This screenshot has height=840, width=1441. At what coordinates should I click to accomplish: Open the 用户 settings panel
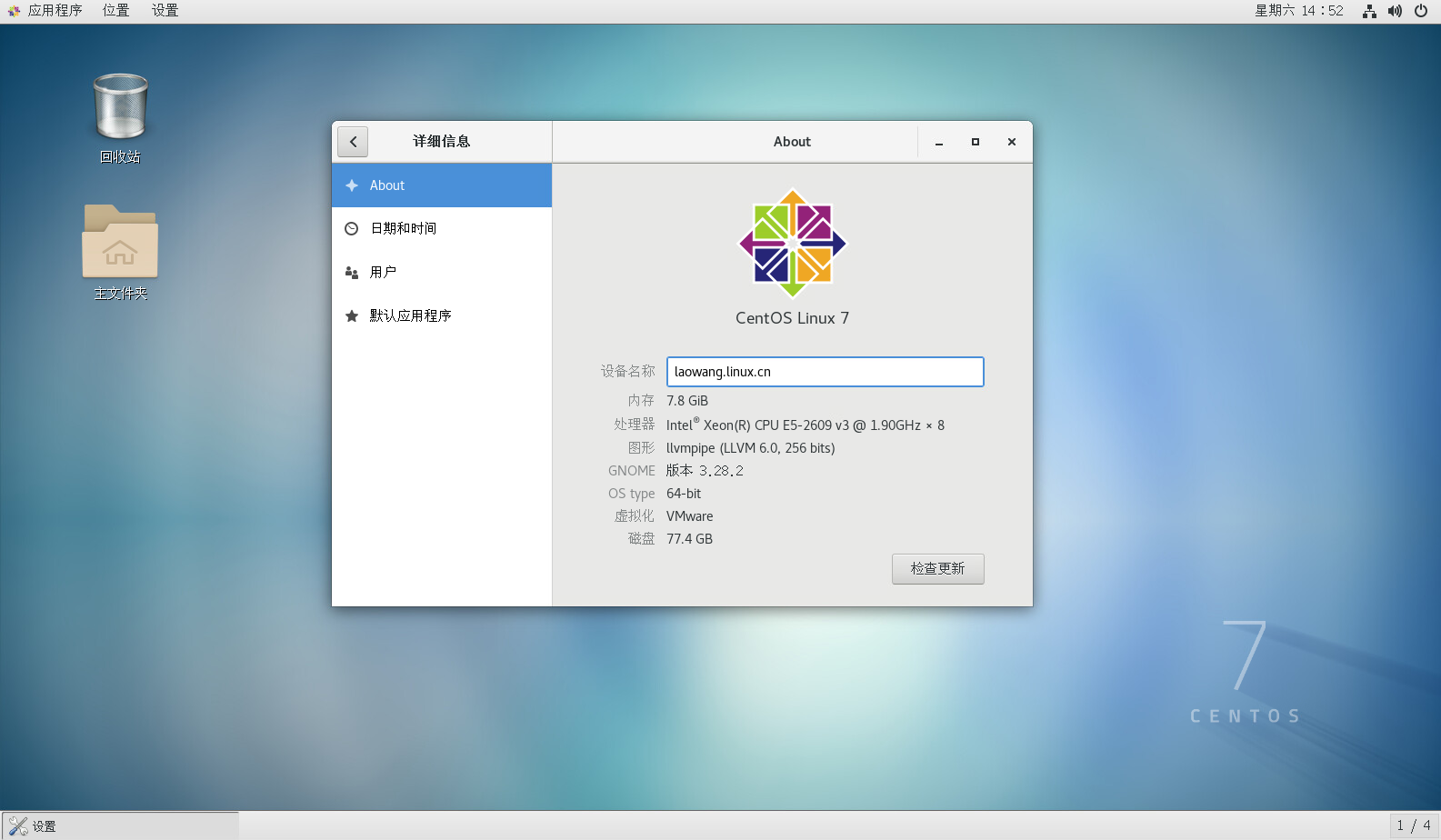442,273
